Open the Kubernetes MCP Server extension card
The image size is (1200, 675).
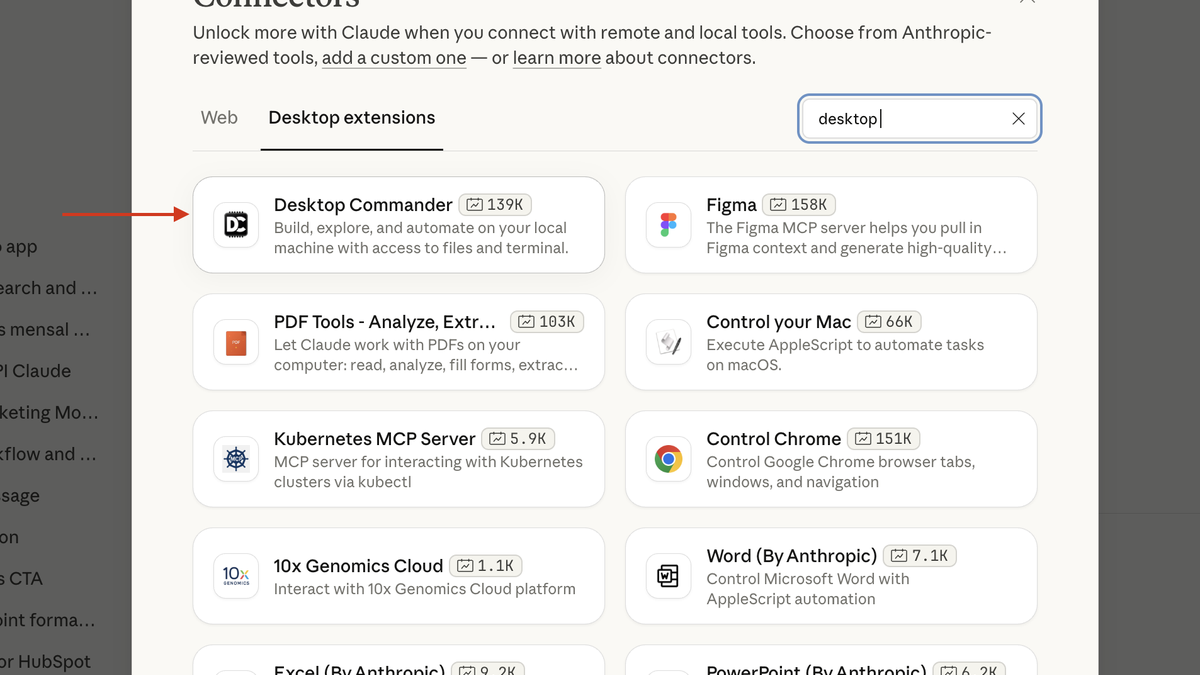pyautogui.click(x=399, y=459)
